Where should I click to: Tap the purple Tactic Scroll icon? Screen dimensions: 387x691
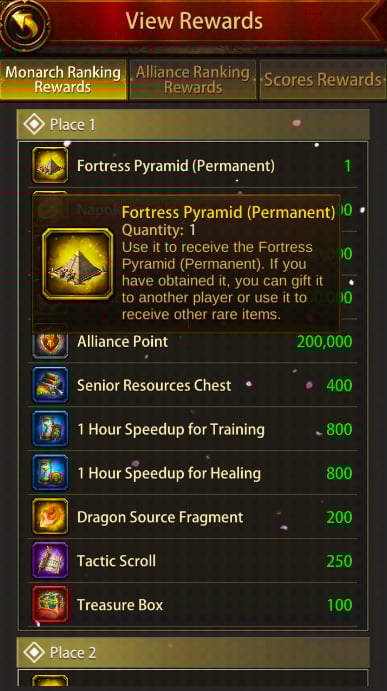click(50, 561)
